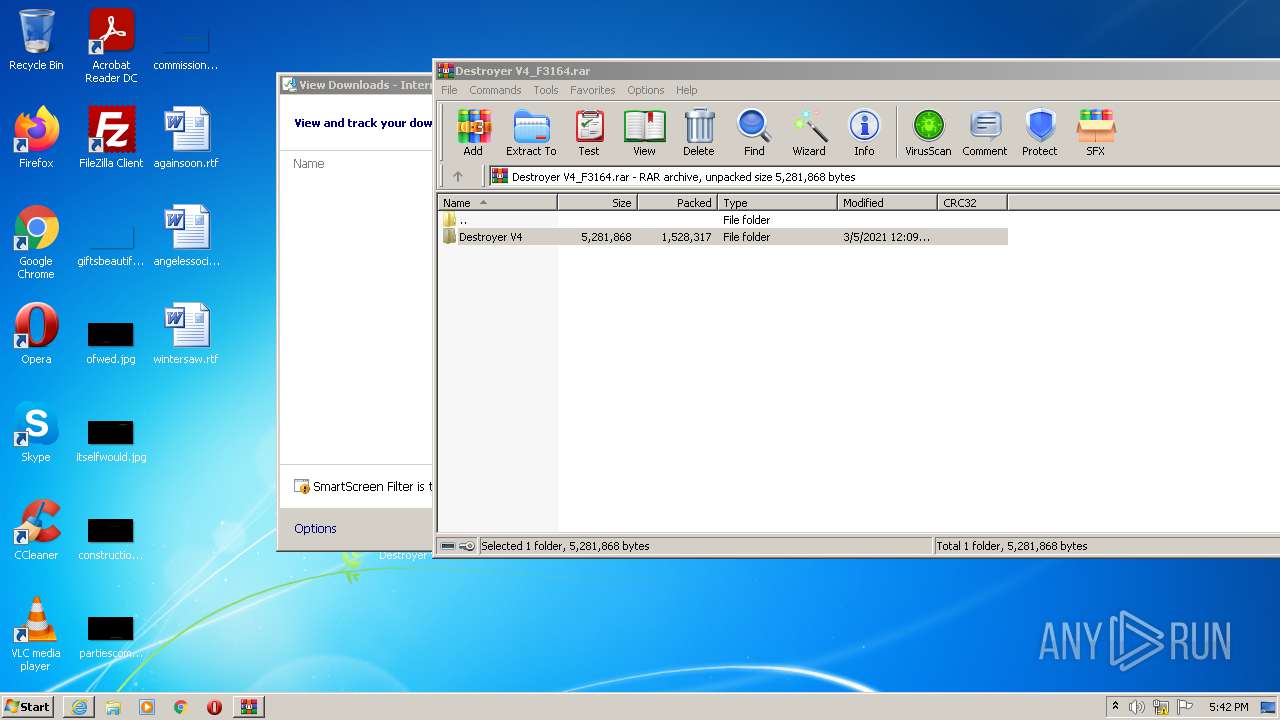Open the Help menu
Screen dimensions: 1280x720
[x=686, y=90]
